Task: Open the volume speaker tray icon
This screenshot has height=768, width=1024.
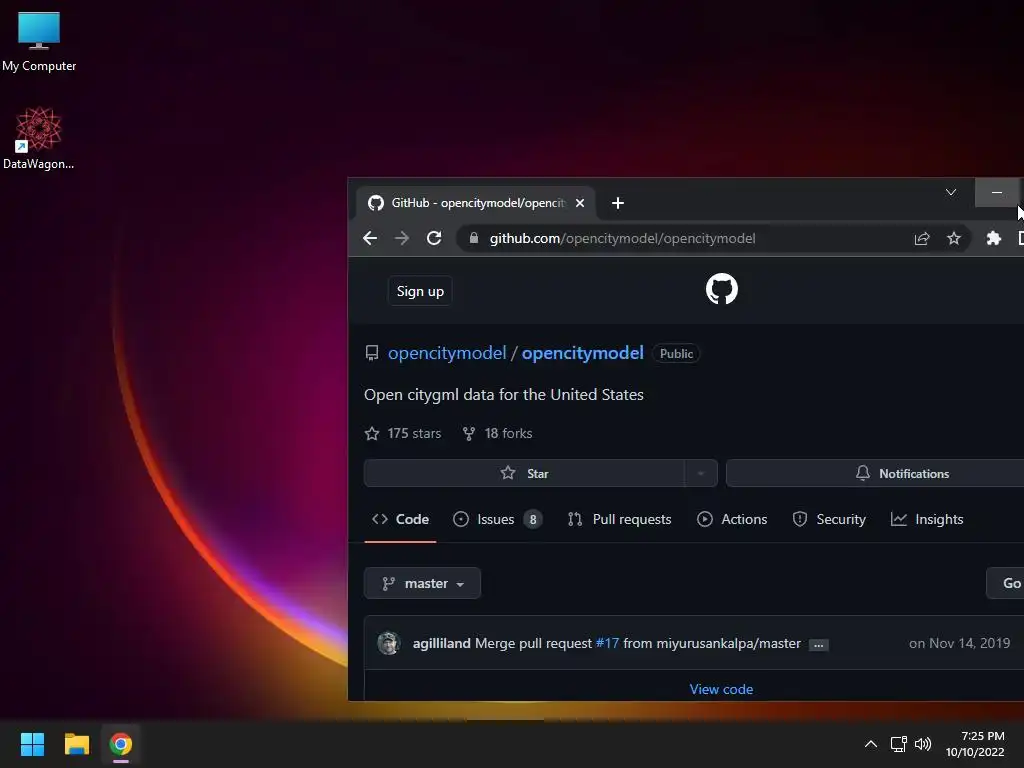Action: (x=923, y=744)
